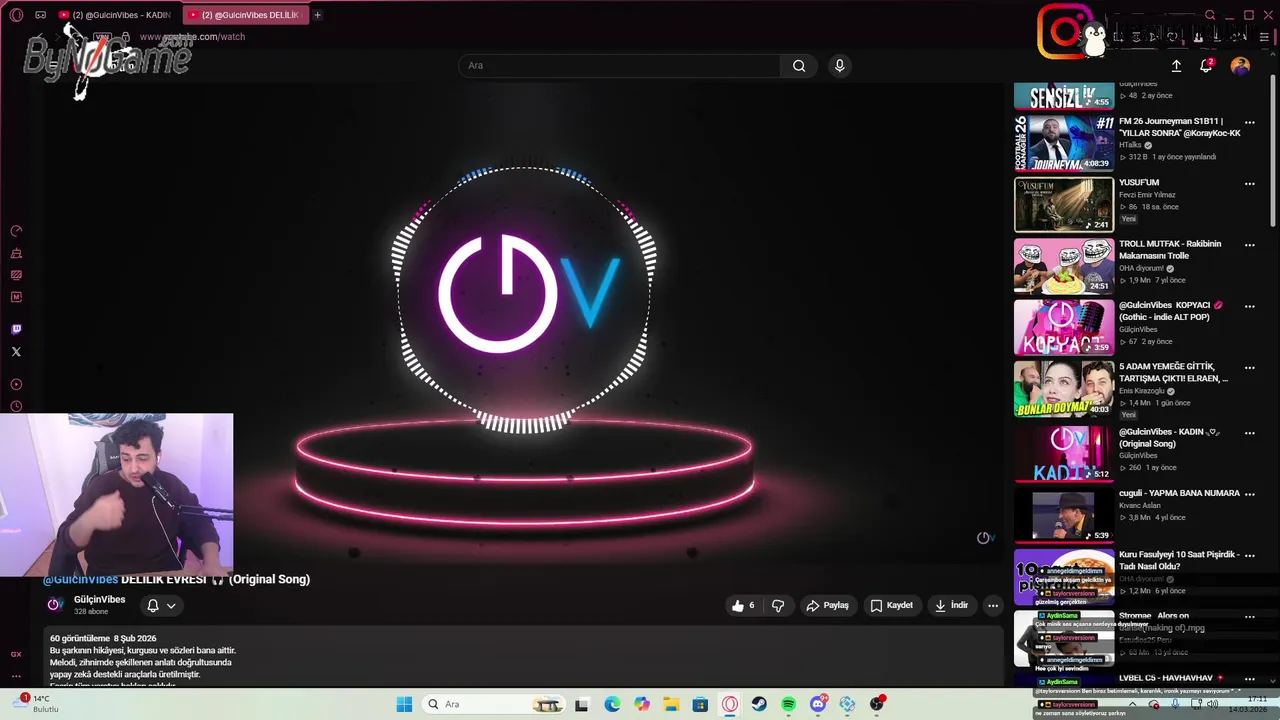This screenshot has width=1280, height=720.
Task: Open options for FM 26 Journeyman video
Action: [x=1249, y=122]
